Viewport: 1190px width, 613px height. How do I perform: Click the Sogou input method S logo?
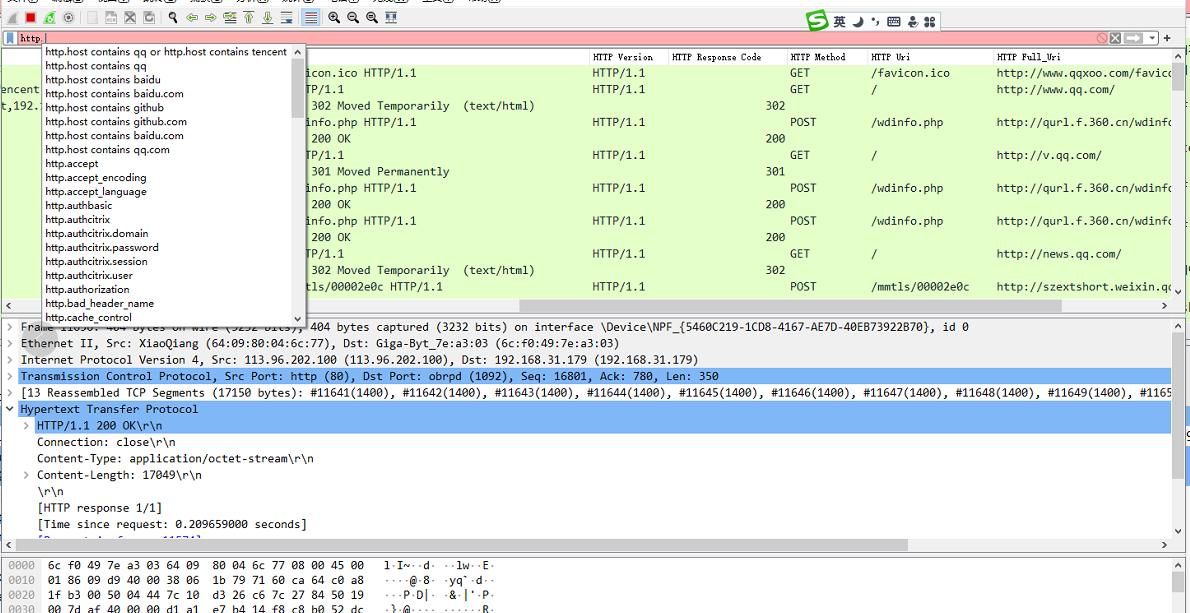817,21
